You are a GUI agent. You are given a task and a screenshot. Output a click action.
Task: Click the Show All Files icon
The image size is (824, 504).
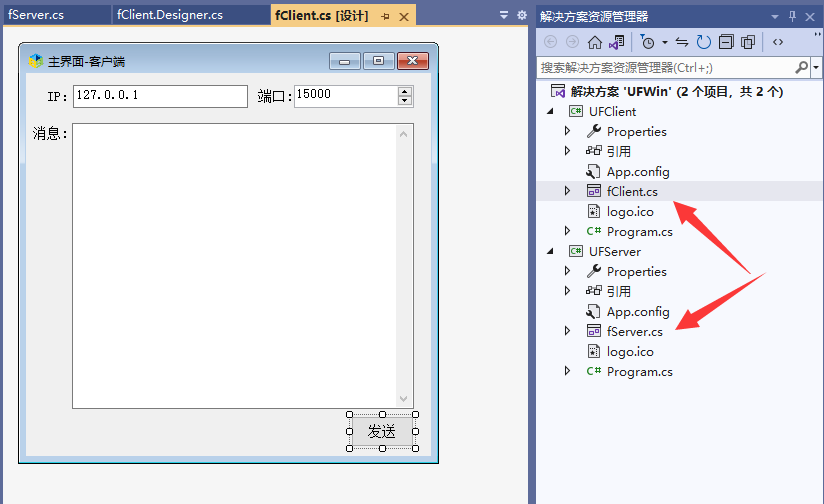click(748, 42)
